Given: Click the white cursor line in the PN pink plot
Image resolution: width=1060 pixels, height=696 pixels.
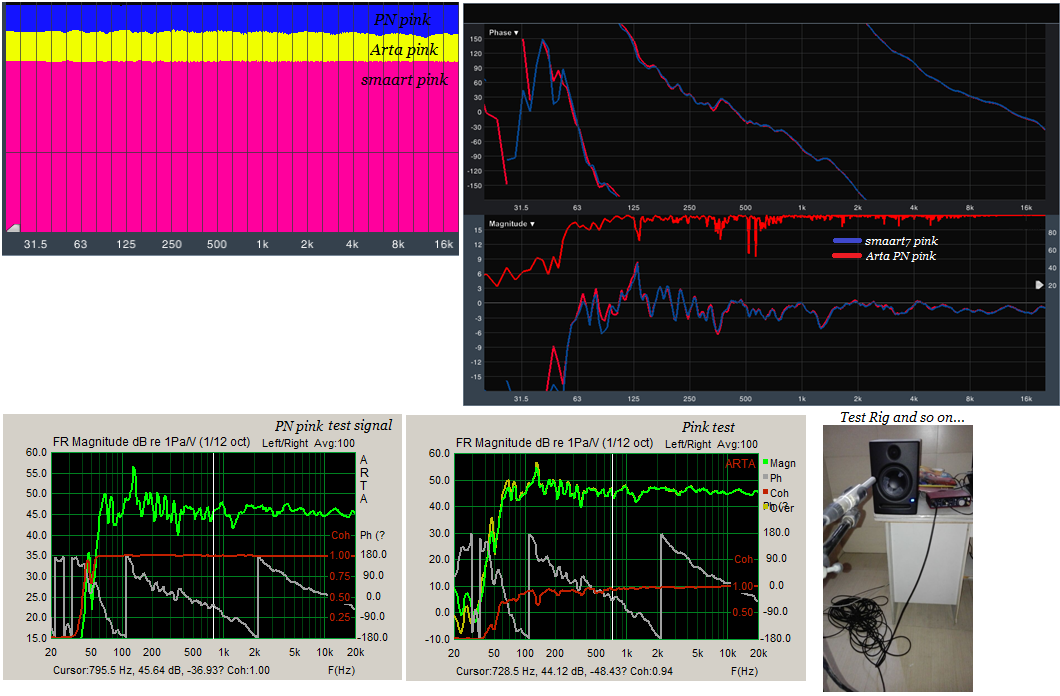Looking at the screenshot, I should (214, 545).
